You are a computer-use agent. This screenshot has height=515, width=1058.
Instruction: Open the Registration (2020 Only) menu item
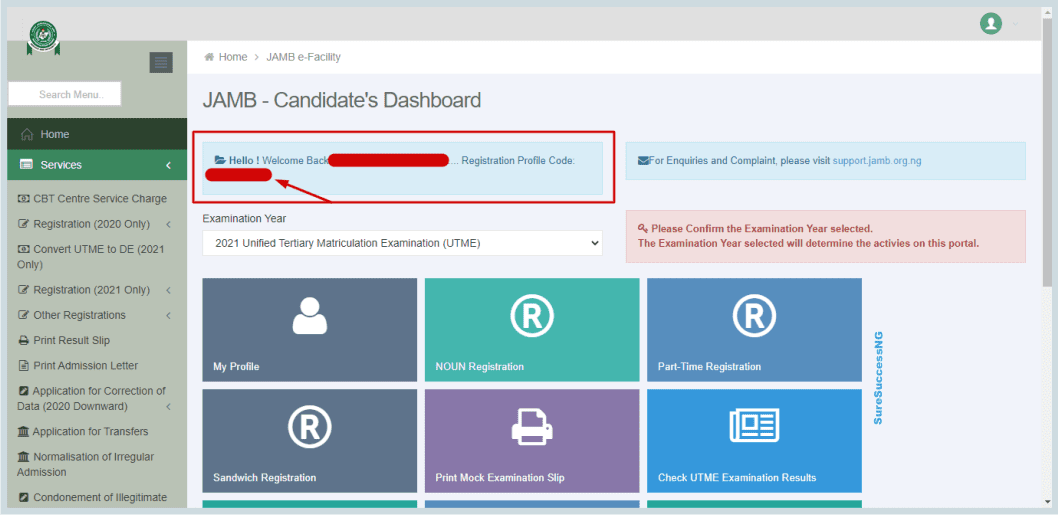coord(92,224)
